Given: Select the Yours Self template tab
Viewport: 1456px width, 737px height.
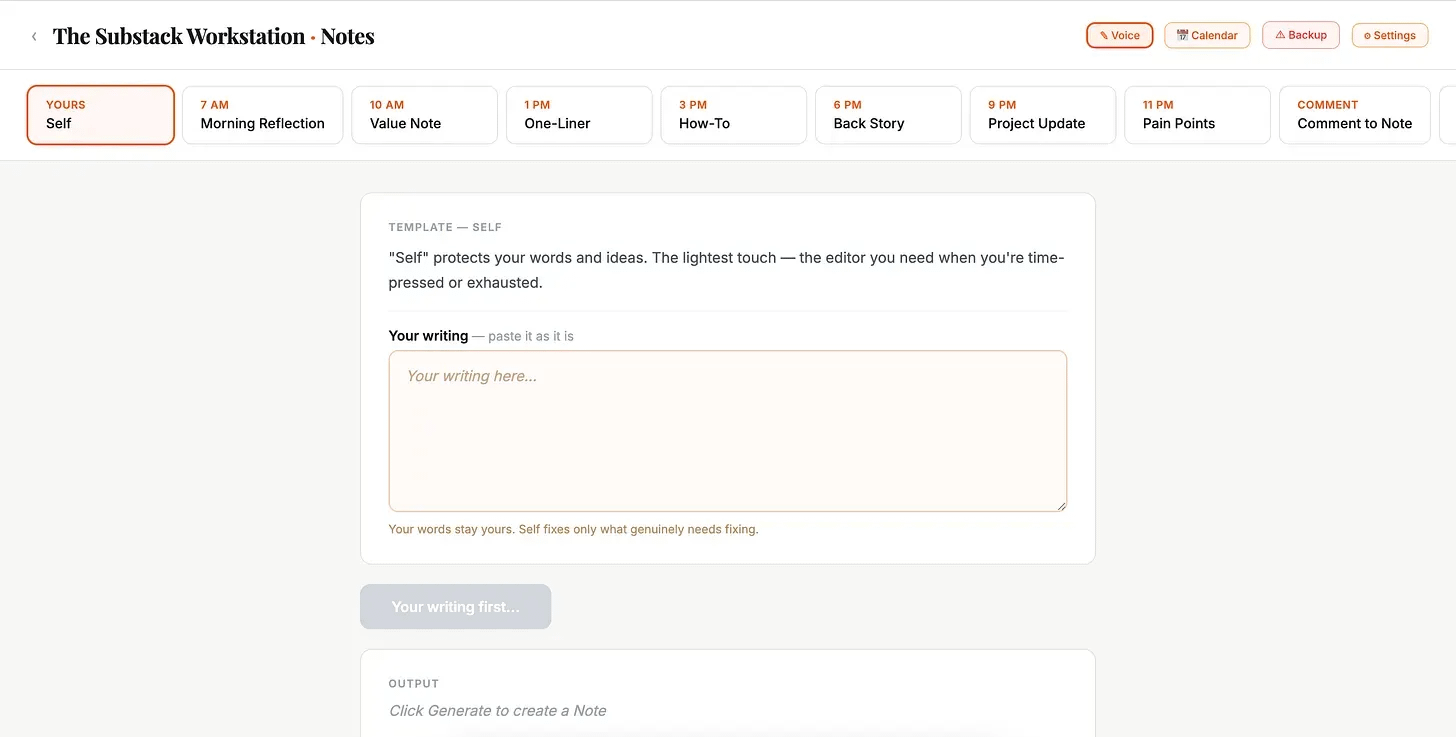Looking at the screenshot, I should [101, 115].
